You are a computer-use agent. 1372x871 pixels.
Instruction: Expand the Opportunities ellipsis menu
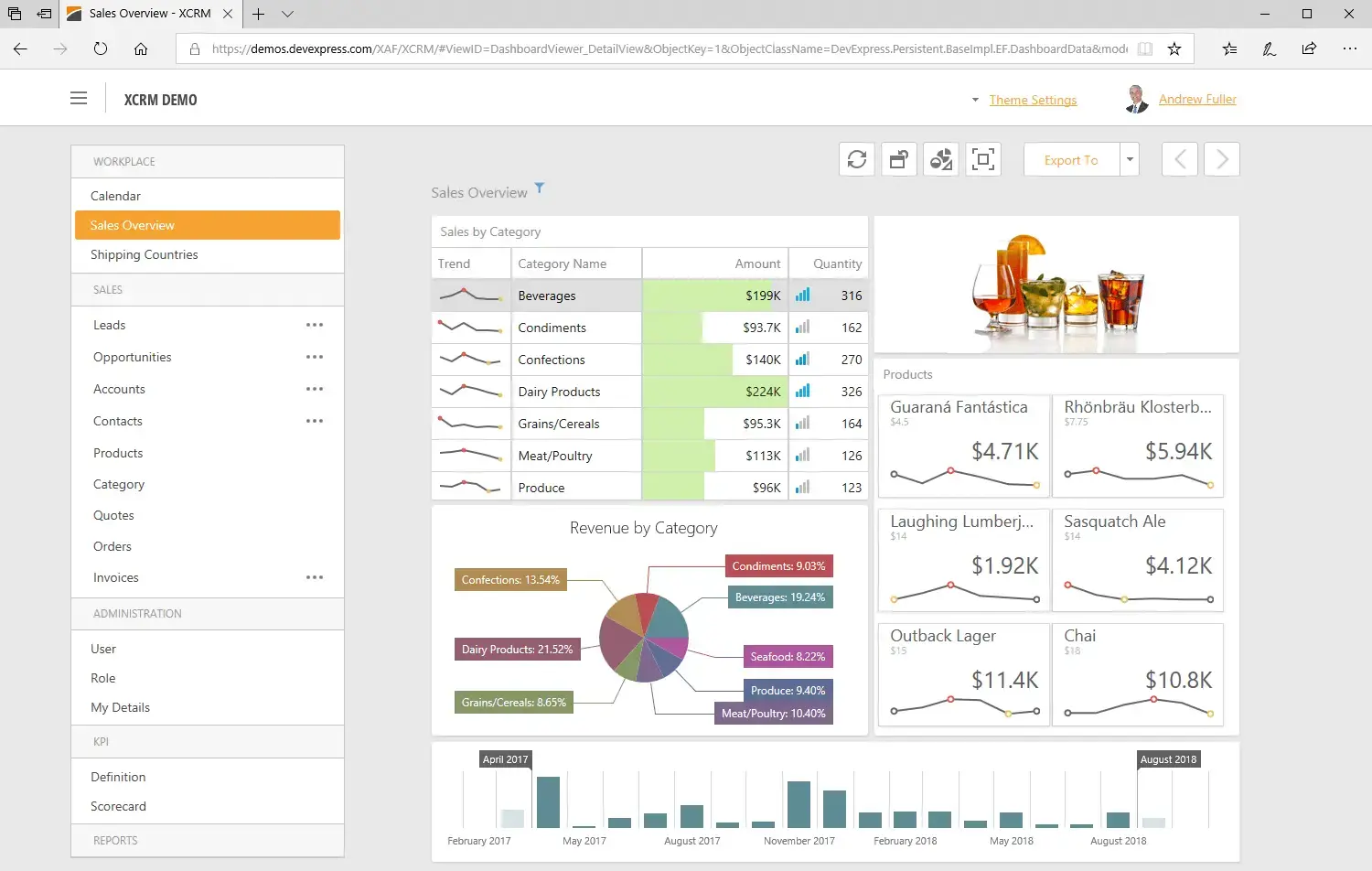315,357
